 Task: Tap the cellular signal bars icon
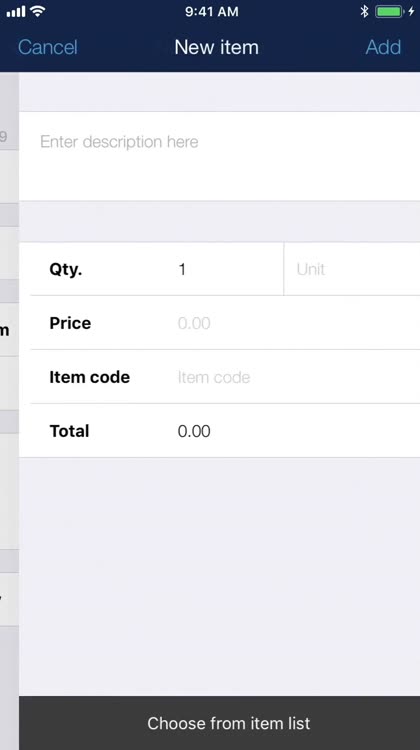click(16, 11)
